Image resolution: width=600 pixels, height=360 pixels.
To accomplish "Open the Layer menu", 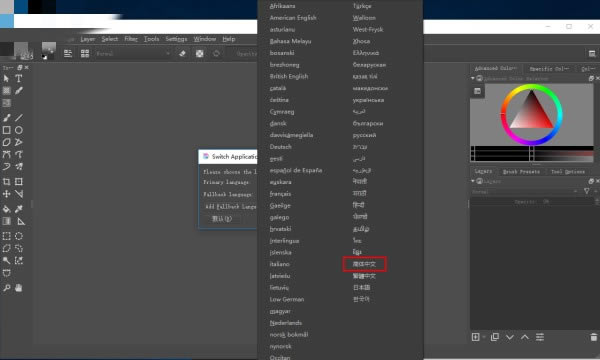I will point(88,39).
